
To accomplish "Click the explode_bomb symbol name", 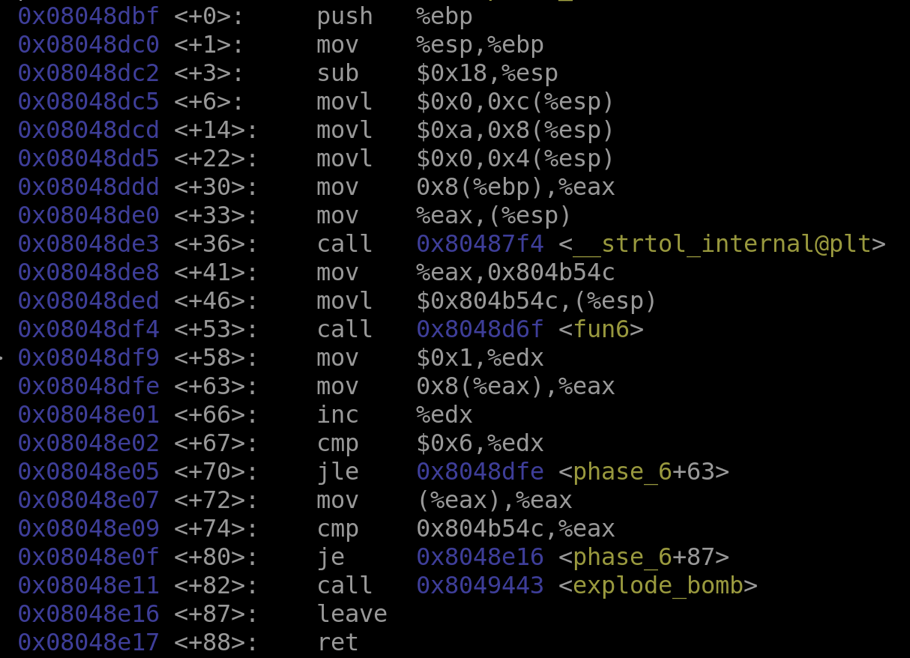I will coord(658,586).
